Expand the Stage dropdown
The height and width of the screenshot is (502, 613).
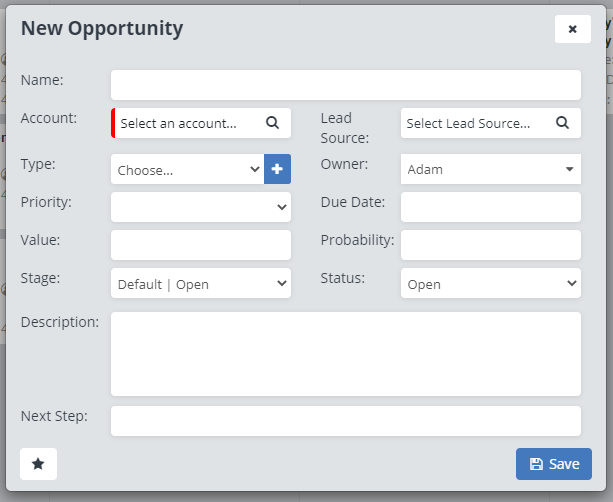pos(200,284)
